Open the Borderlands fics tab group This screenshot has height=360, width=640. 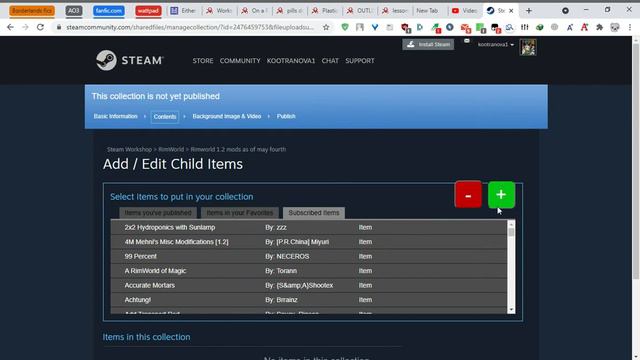point(32,11)
